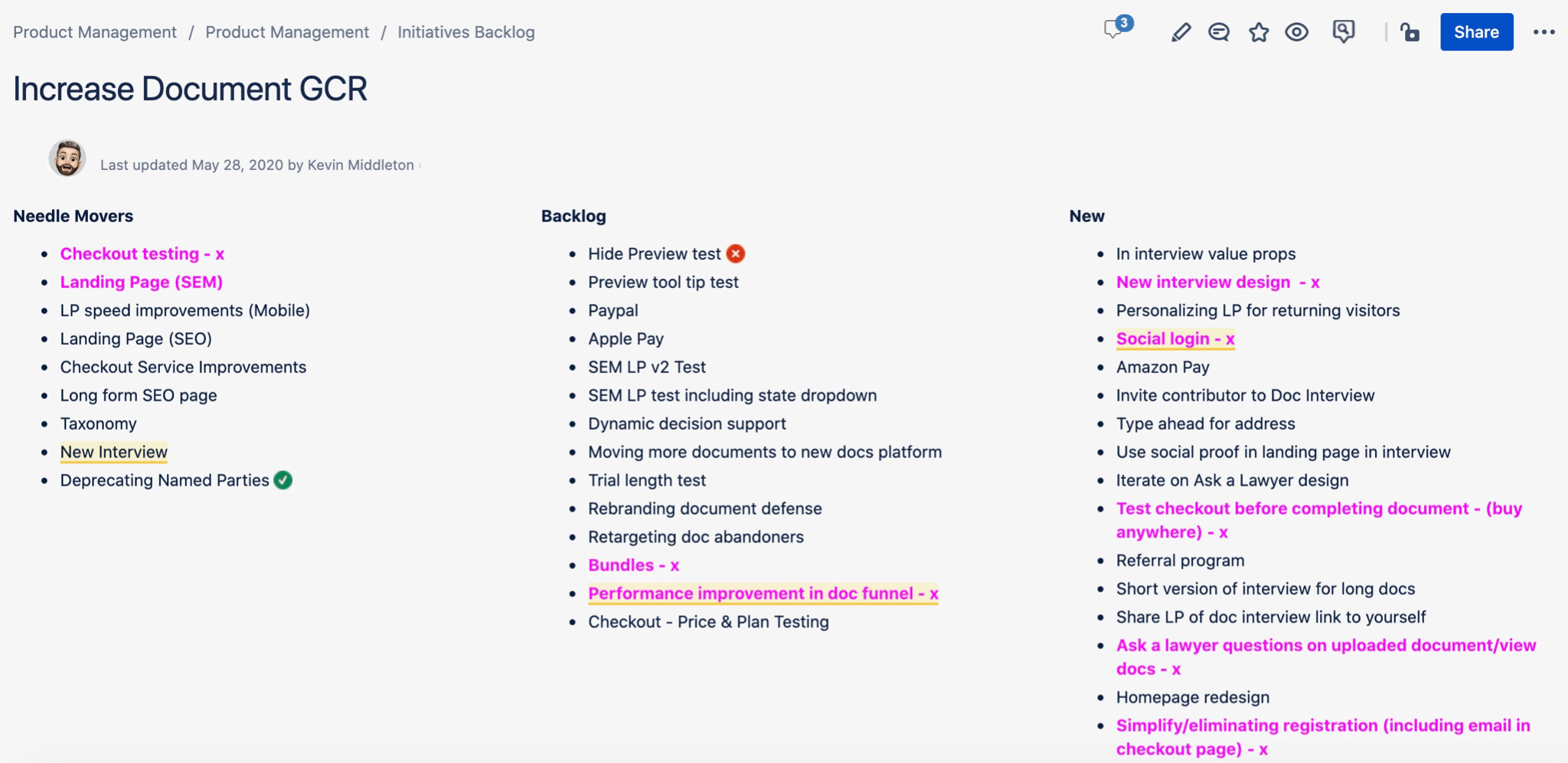Open the New Interview highlighted link
This screenshot has width=1568, height=763.
[x=113, y=452]
